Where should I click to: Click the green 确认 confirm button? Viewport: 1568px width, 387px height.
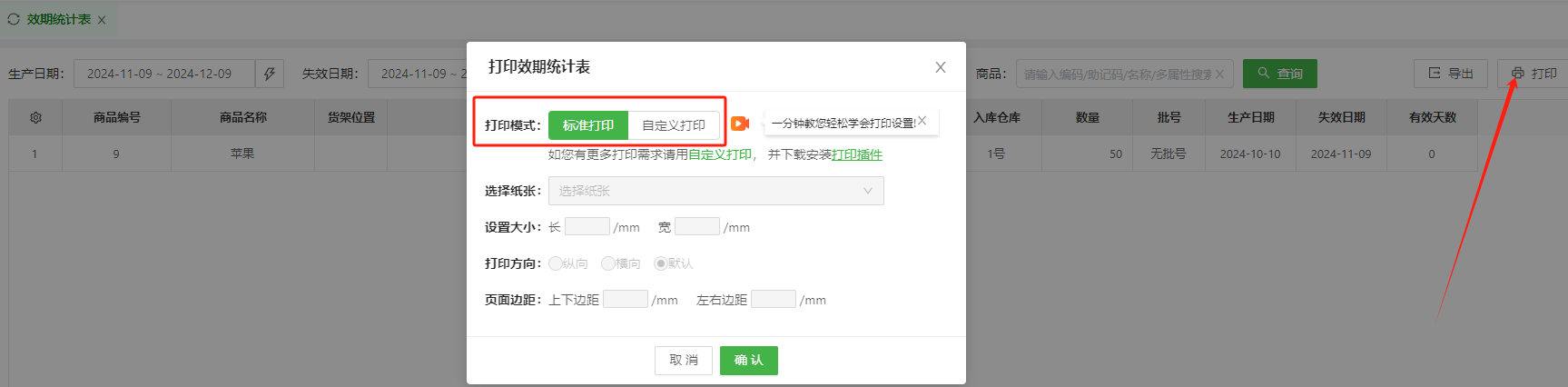click(x=749, y=360)
